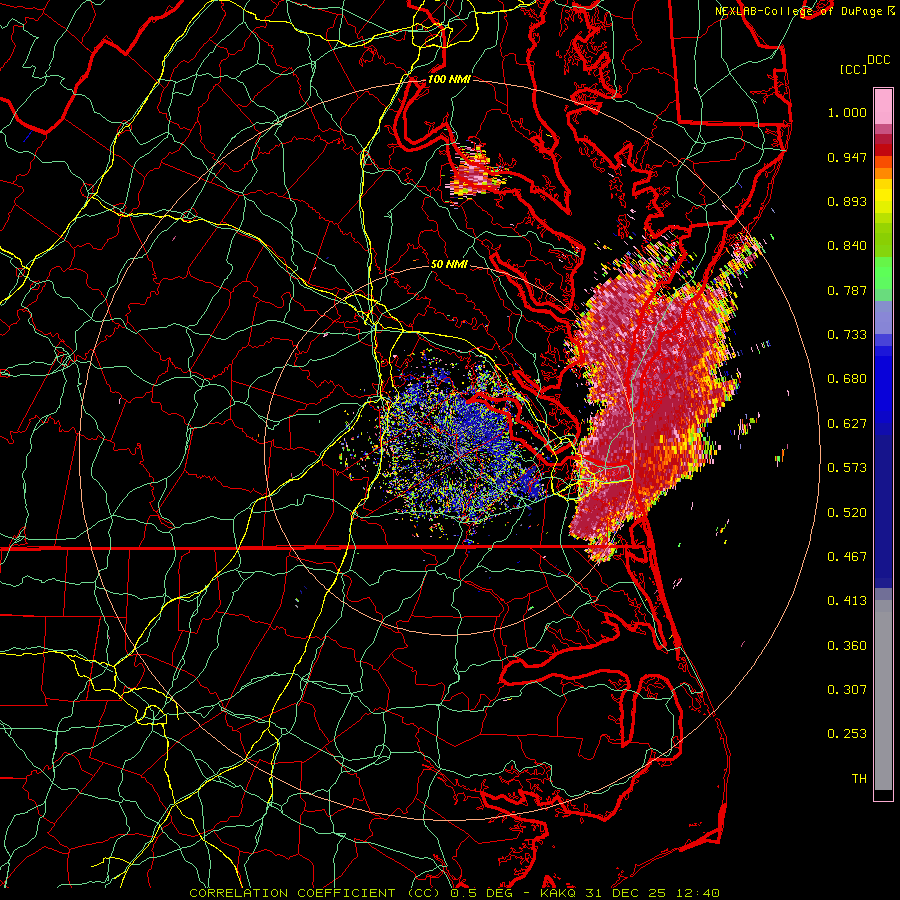
Task: Select the 0.467 scale label
Action: [847, 557]
